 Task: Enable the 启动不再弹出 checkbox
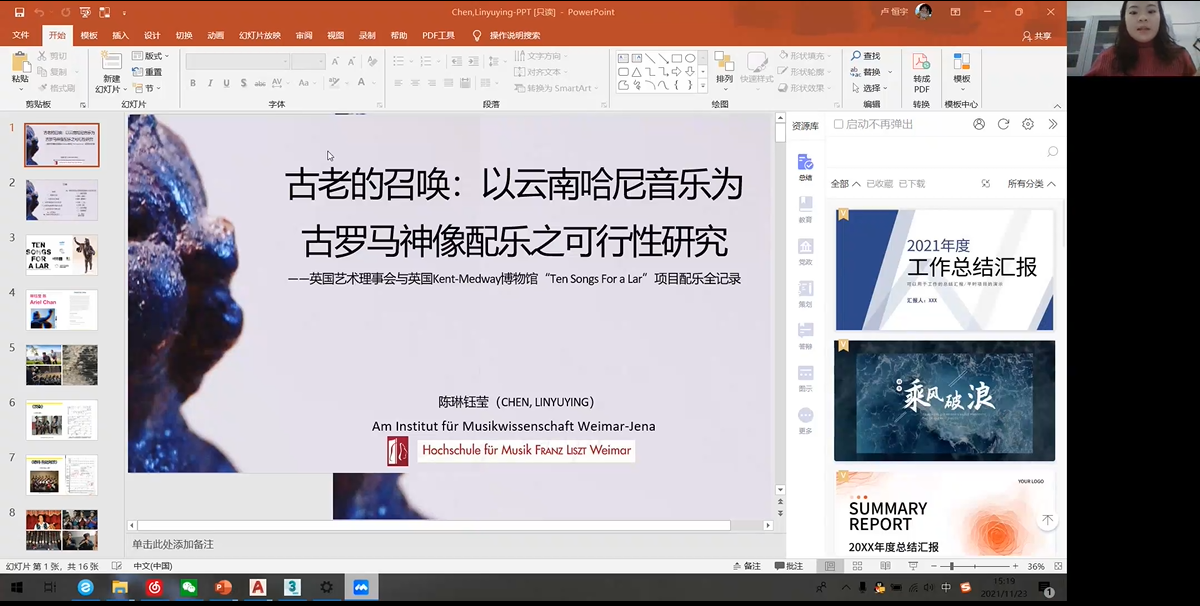[839, 124]
